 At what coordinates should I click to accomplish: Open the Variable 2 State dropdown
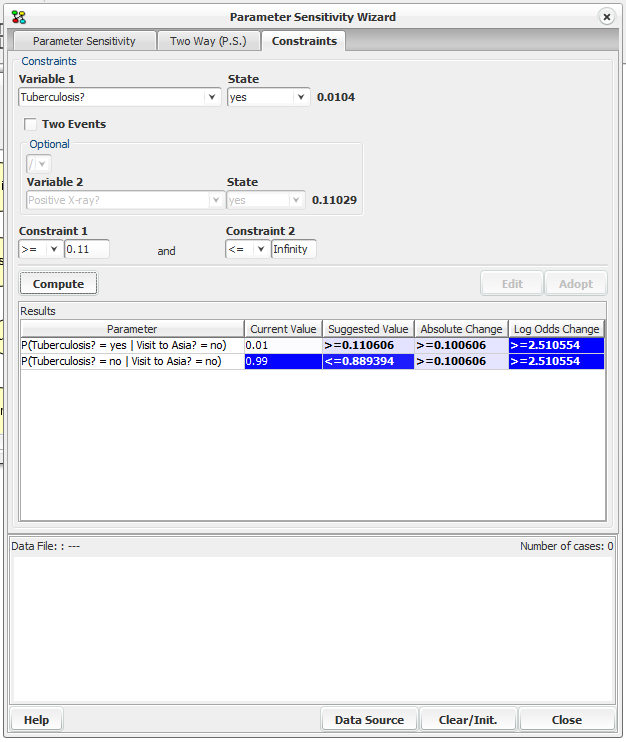[265, 200]
